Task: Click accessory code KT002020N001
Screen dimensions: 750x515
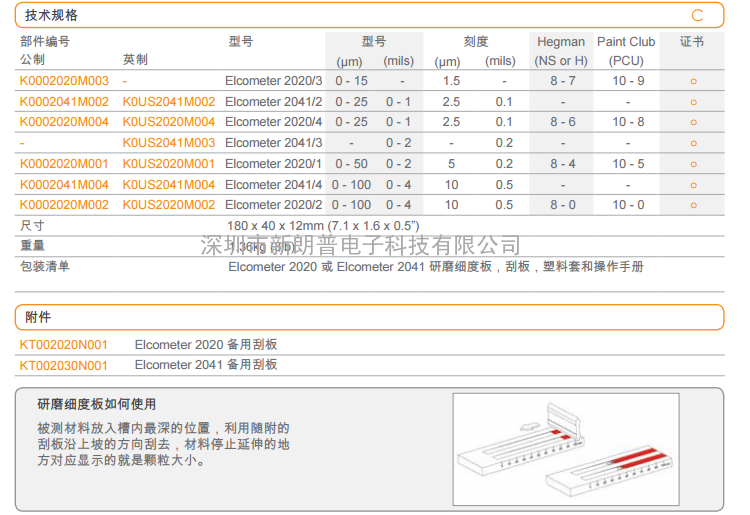Action: coord(64,345)
